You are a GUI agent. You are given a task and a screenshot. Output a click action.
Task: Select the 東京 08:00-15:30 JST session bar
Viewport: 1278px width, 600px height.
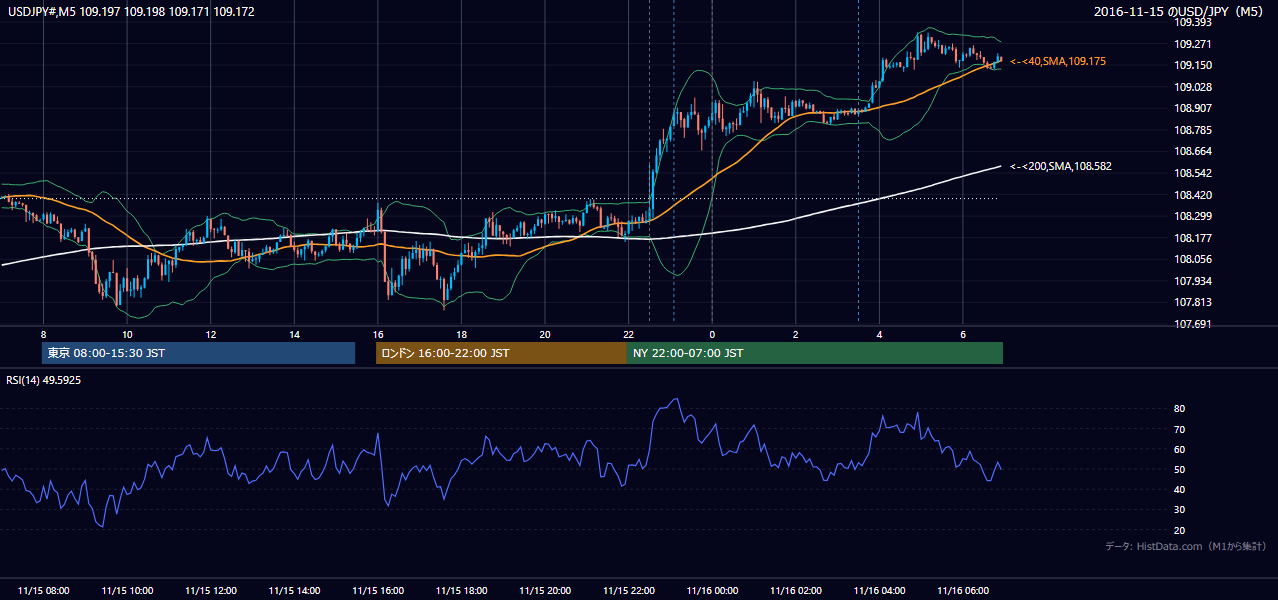[x=198, y=353]
